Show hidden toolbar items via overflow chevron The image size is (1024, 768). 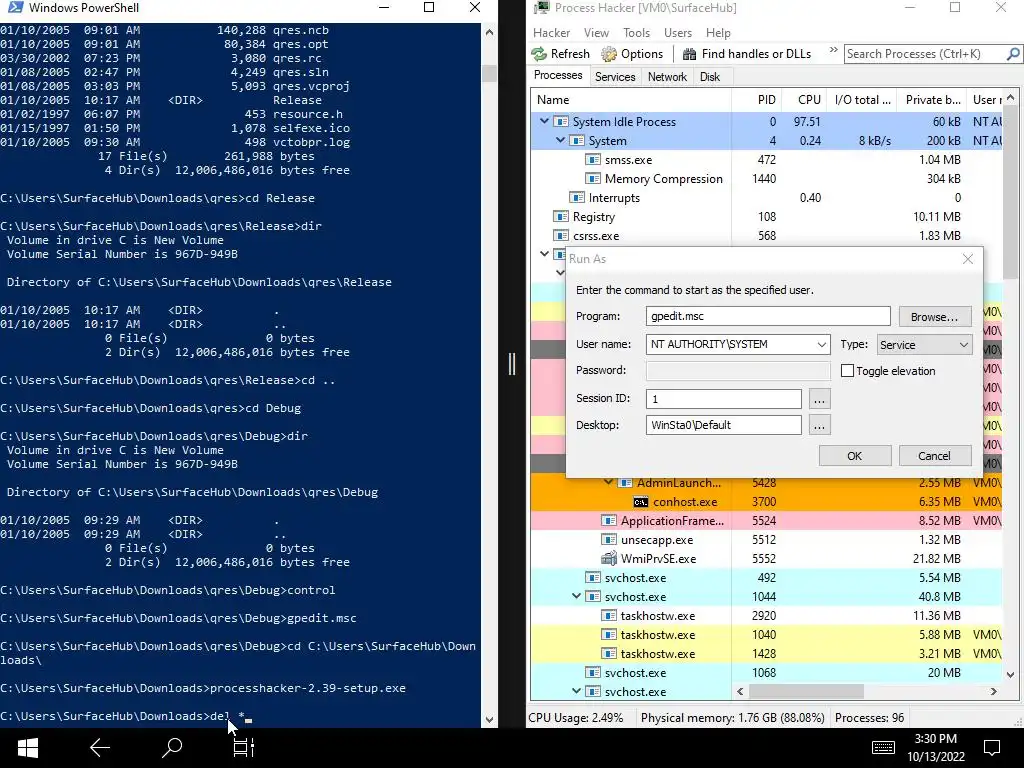click(x=833, y=50)
